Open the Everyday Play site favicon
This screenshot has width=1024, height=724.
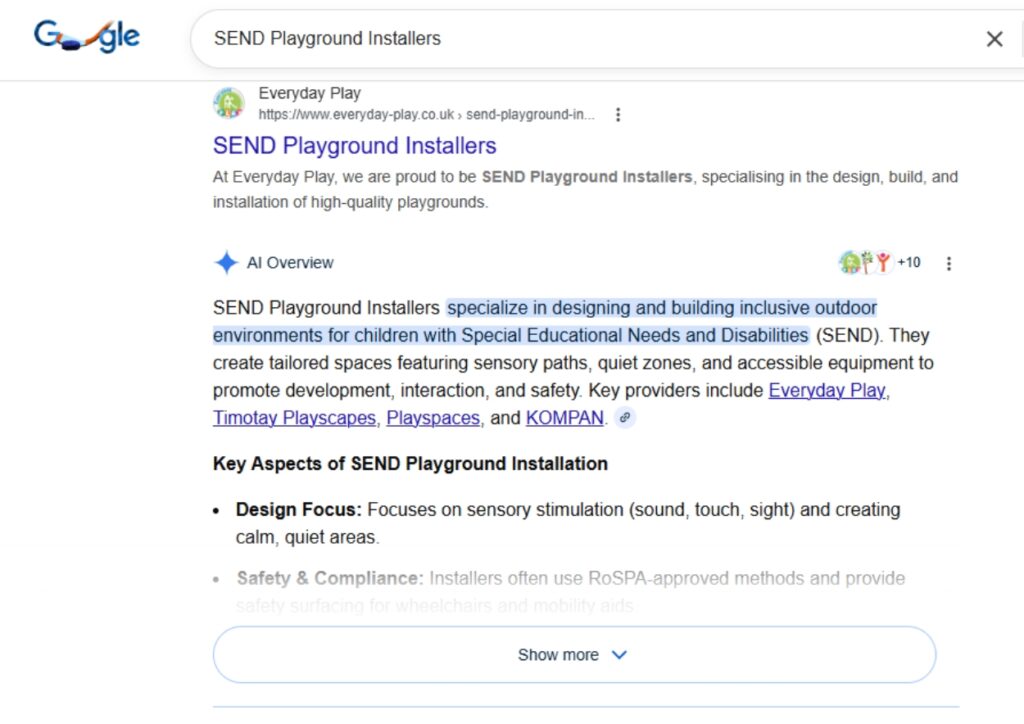pyautogui.click(x=229, y=103)
